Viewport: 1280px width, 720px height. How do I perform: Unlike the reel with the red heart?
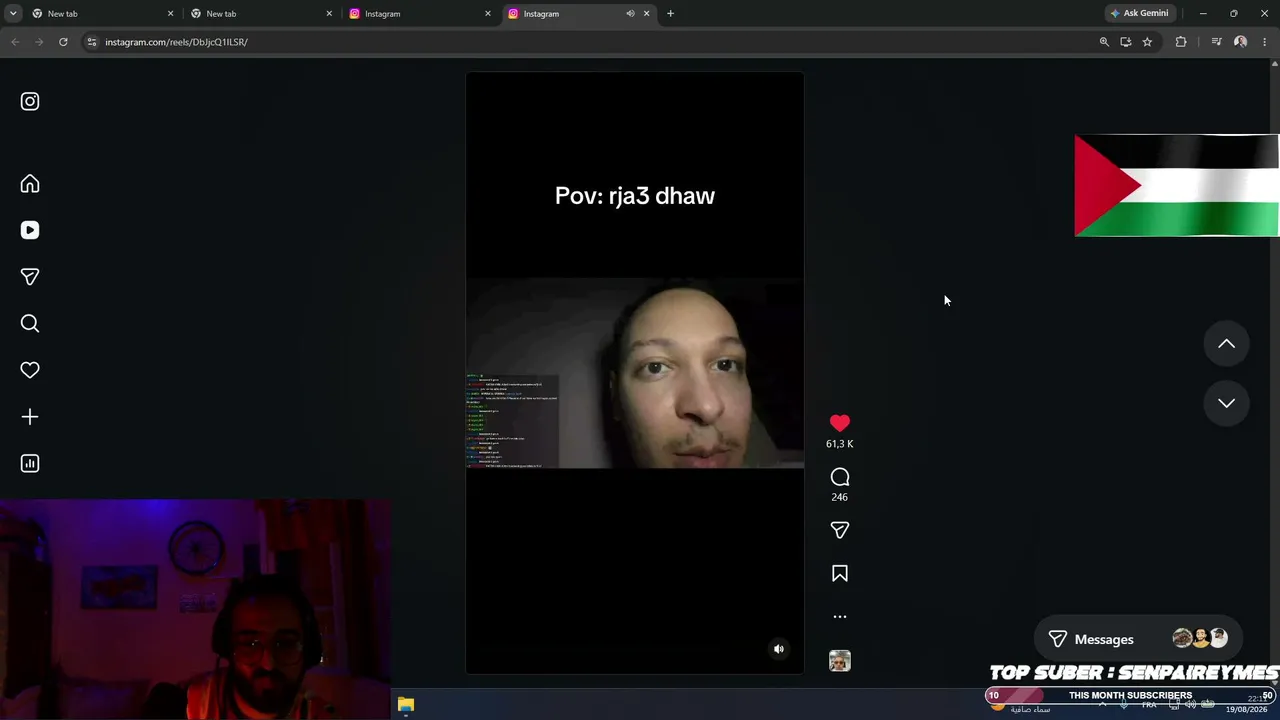[x=840, y=423]
